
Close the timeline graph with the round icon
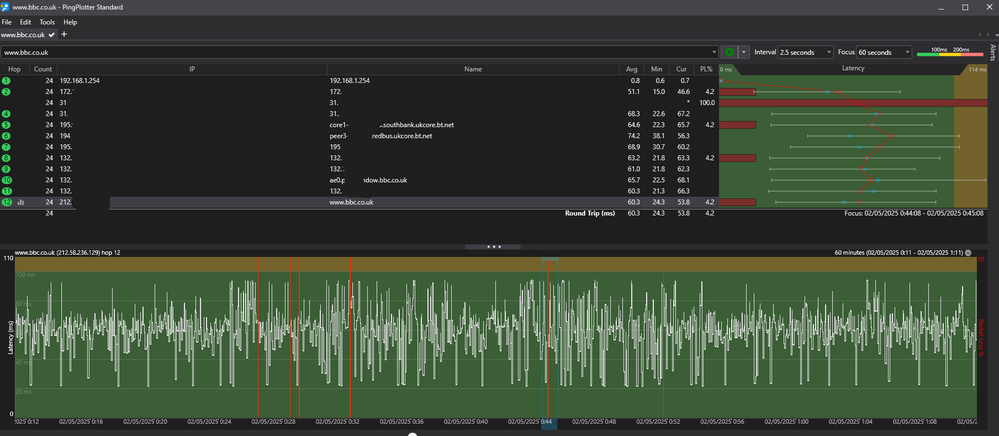(968, 253)
